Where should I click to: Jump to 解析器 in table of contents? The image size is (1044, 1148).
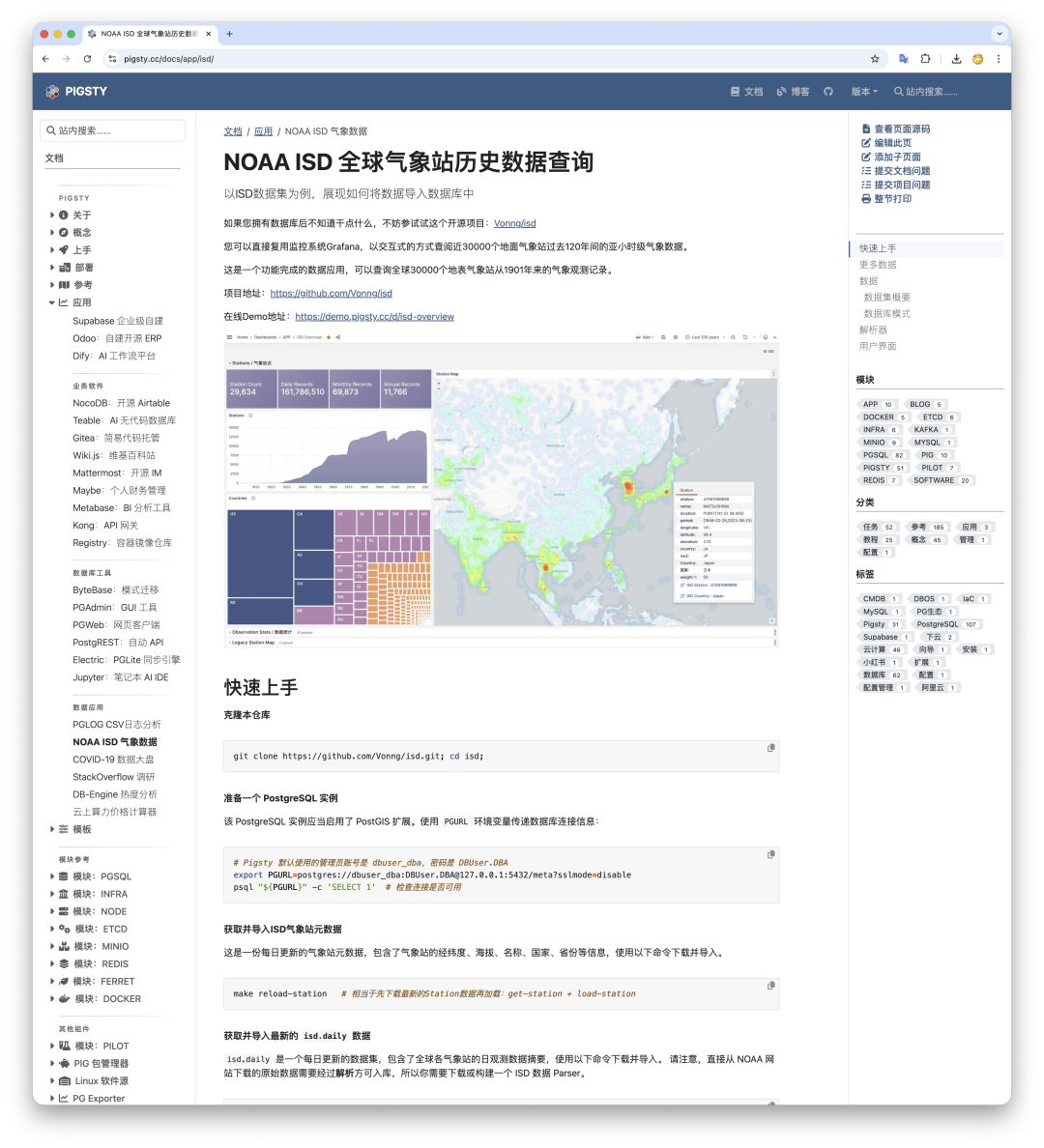click(x=873, y=330)
